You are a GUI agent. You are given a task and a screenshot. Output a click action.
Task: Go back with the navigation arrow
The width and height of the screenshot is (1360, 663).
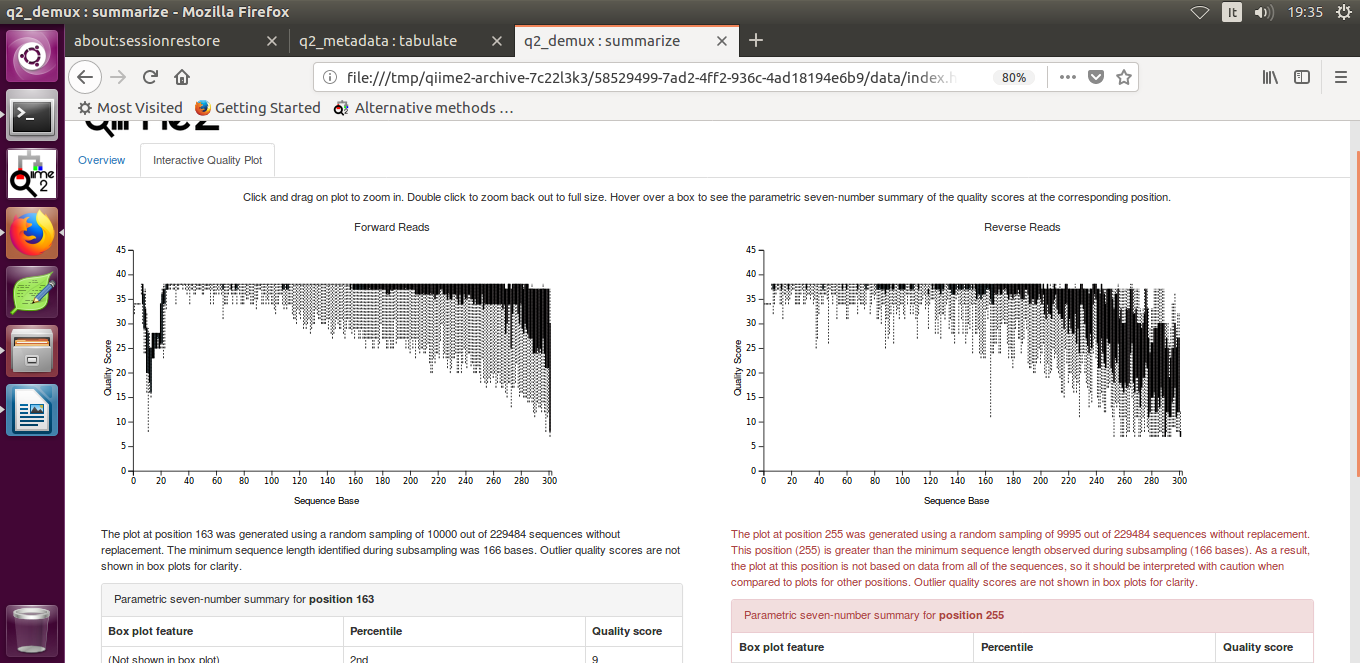tap(85, 76)
